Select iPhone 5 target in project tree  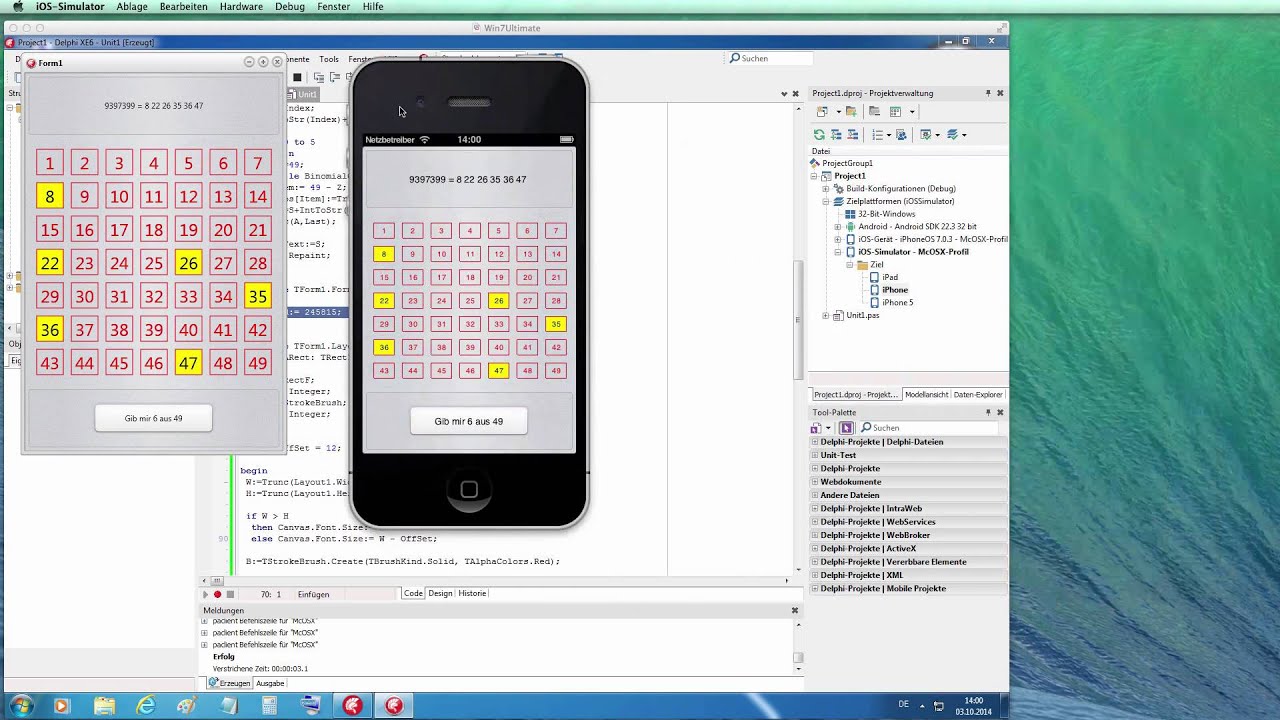[897, 302]
